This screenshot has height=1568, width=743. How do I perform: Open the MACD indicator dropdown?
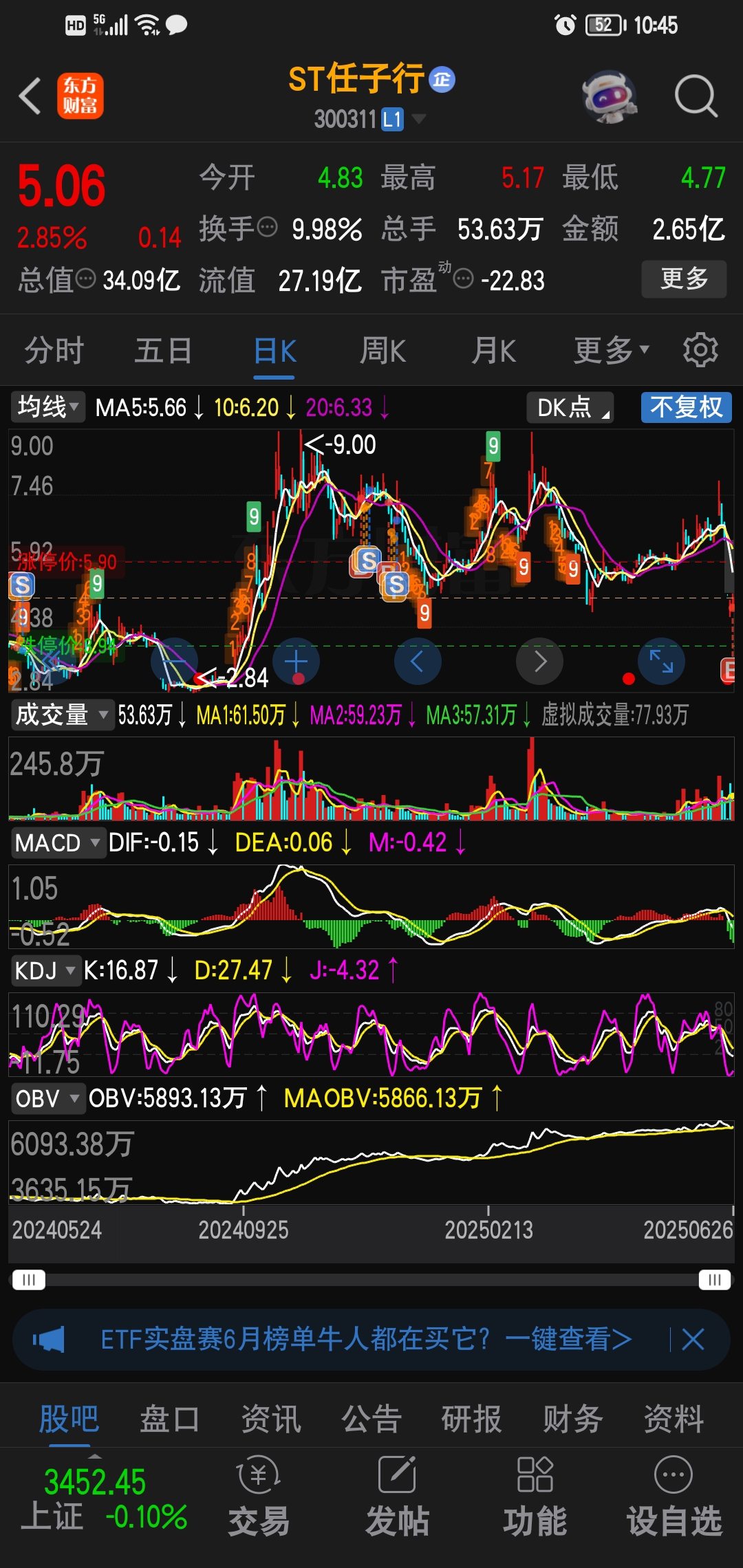point(58,842)
